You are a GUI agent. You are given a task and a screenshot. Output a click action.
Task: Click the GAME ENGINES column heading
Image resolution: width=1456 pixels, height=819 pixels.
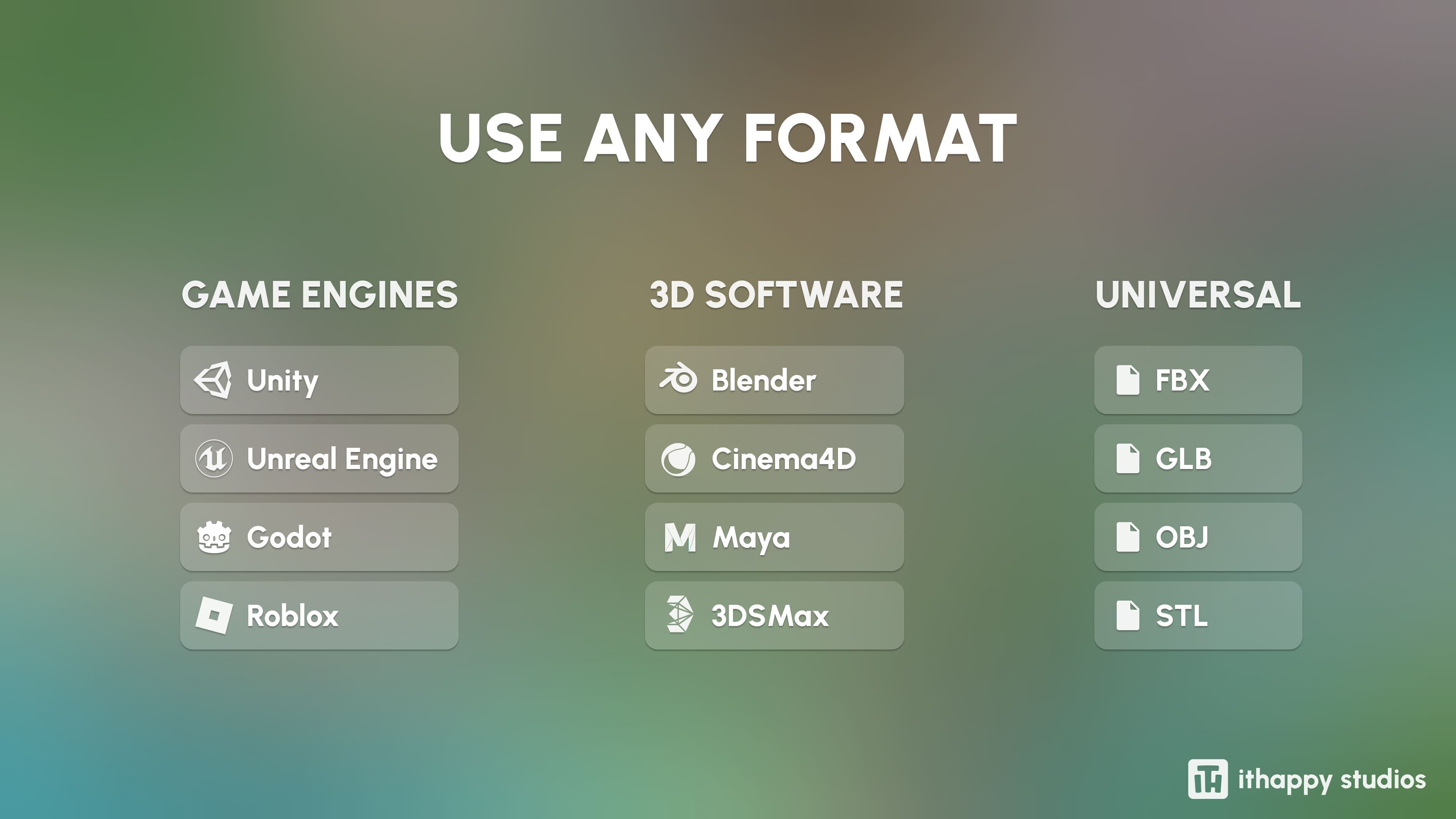click(x=319, y=295)
